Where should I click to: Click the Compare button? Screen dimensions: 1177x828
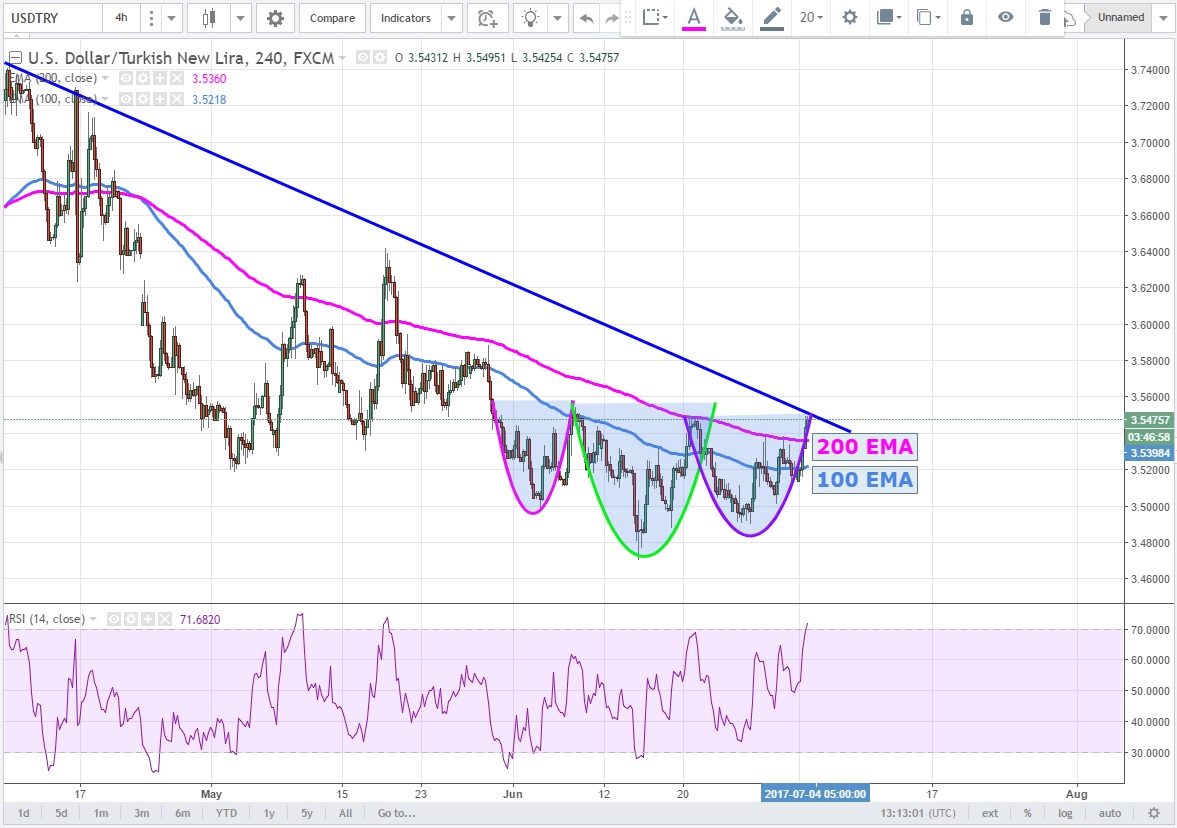coord(332,18)
